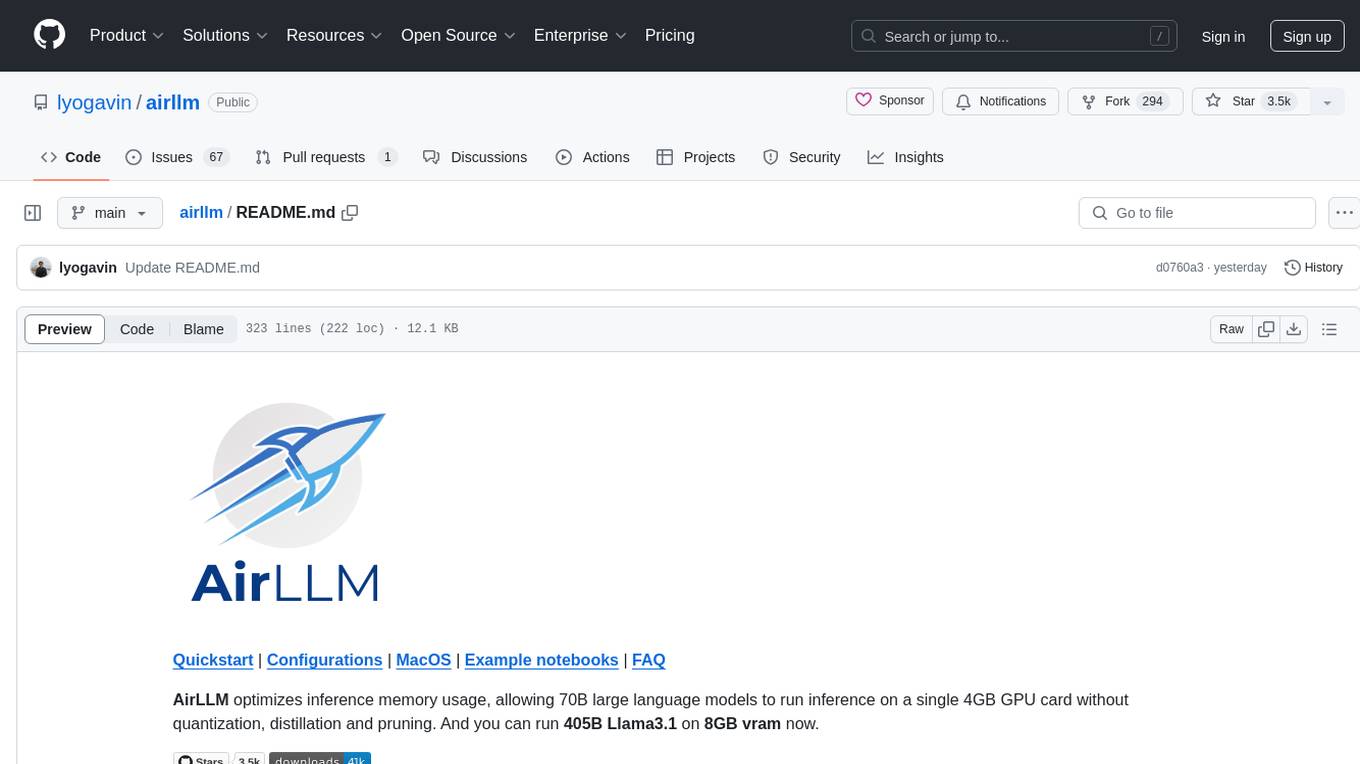The image size is (1360, 764).
Task: Select the Code view
Action: [x=137, y=329]
